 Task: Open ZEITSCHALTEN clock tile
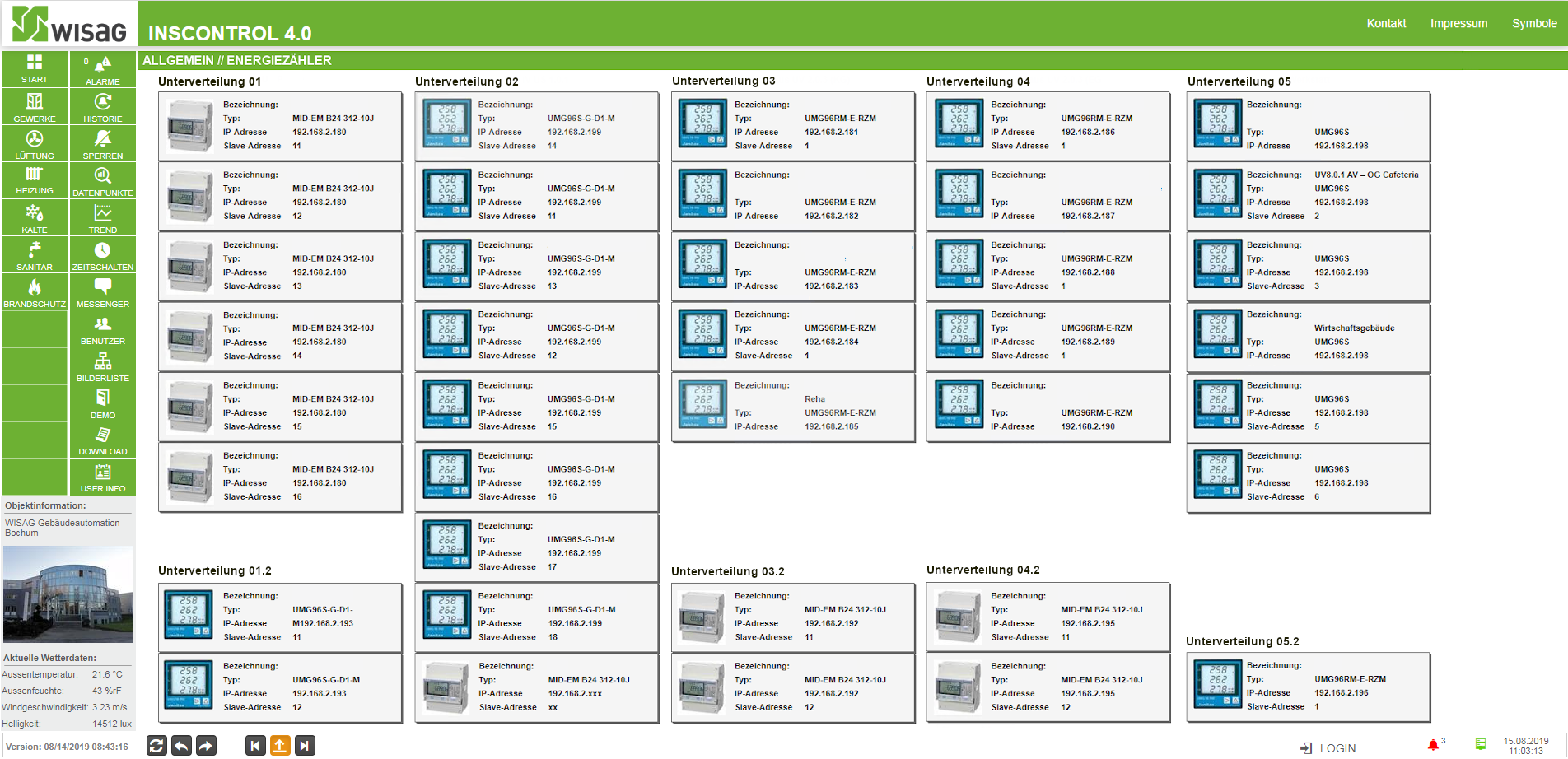103,254
